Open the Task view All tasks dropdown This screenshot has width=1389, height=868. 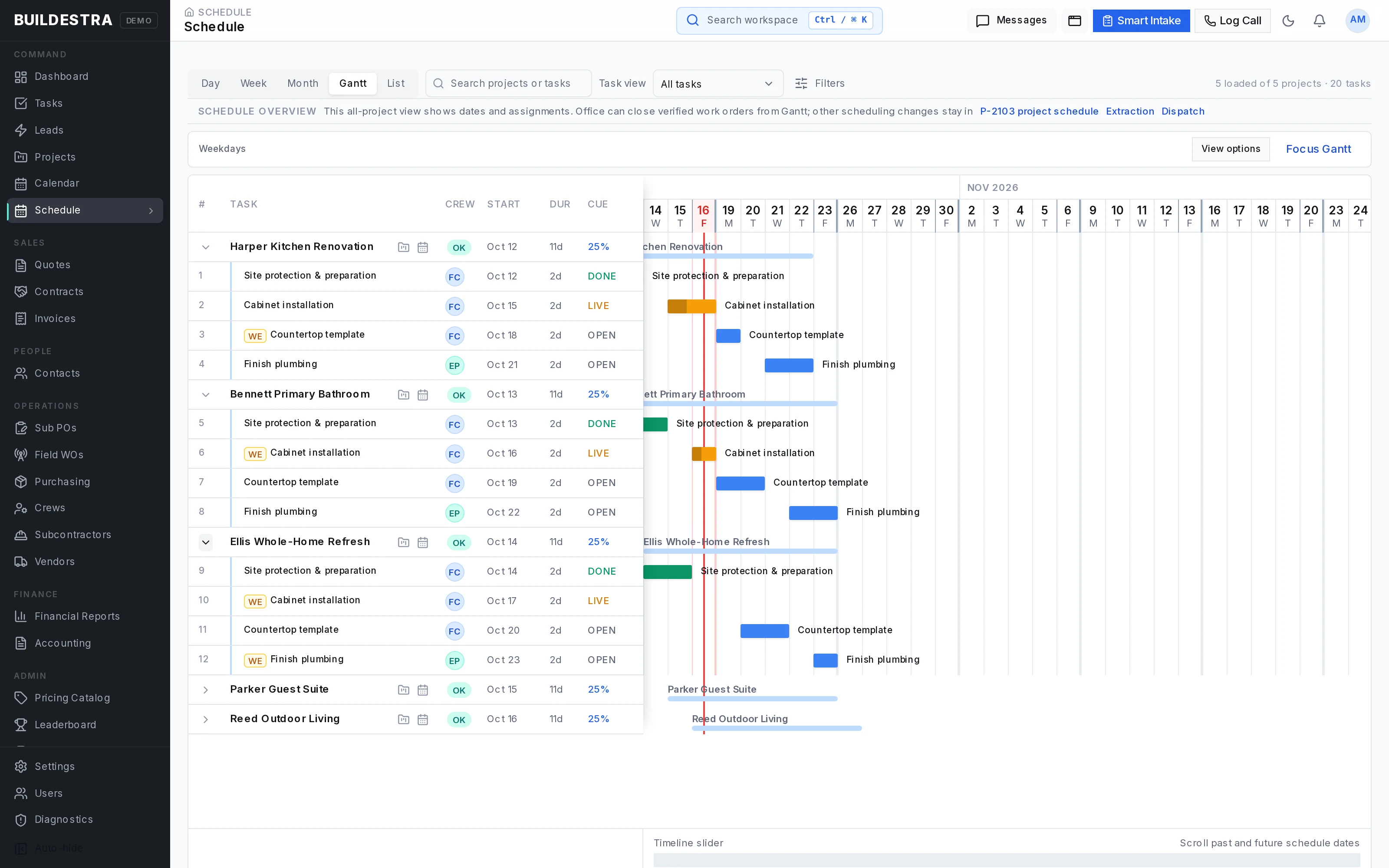pyautogui.click(x=718, y=84)
